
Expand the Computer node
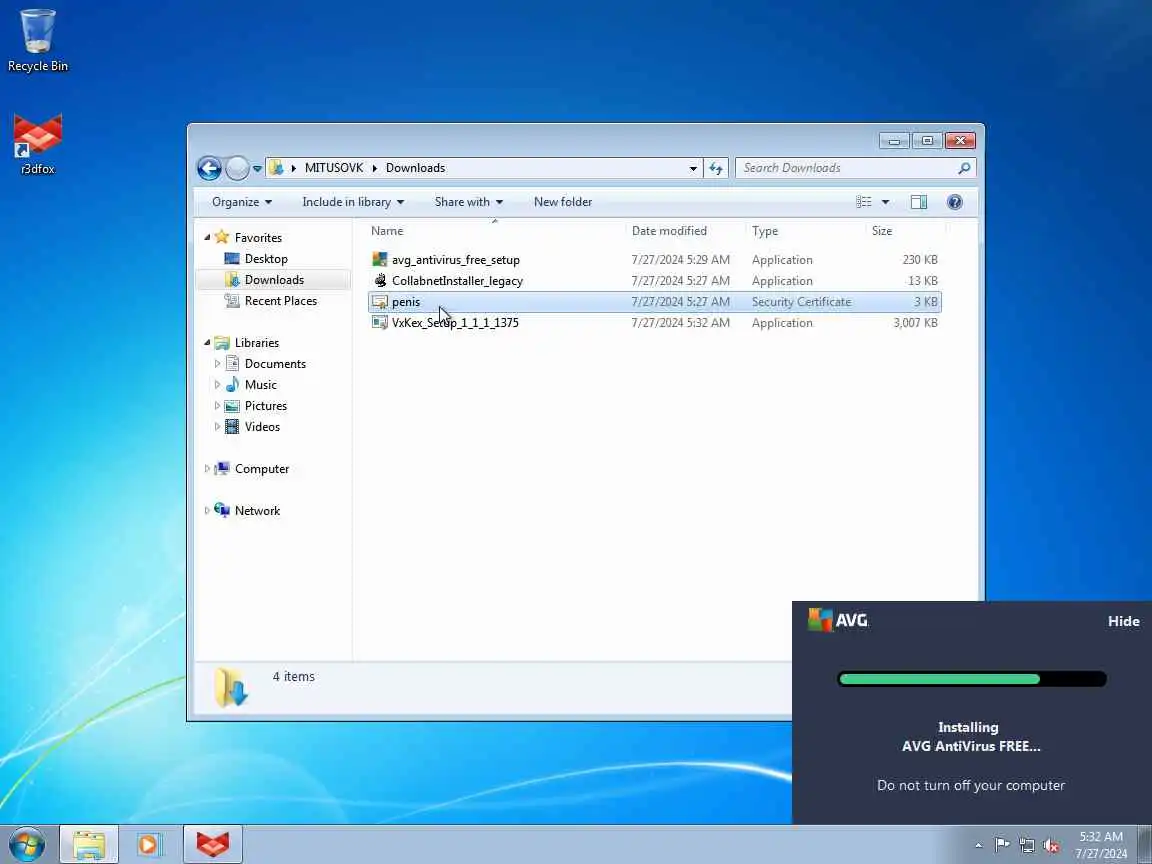click(x=207, y=469)
